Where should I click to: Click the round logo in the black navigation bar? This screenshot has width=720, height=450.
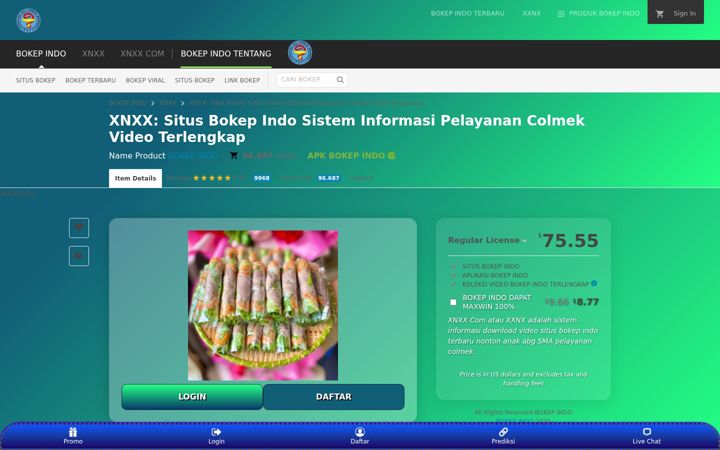click(x=300, y=53)
